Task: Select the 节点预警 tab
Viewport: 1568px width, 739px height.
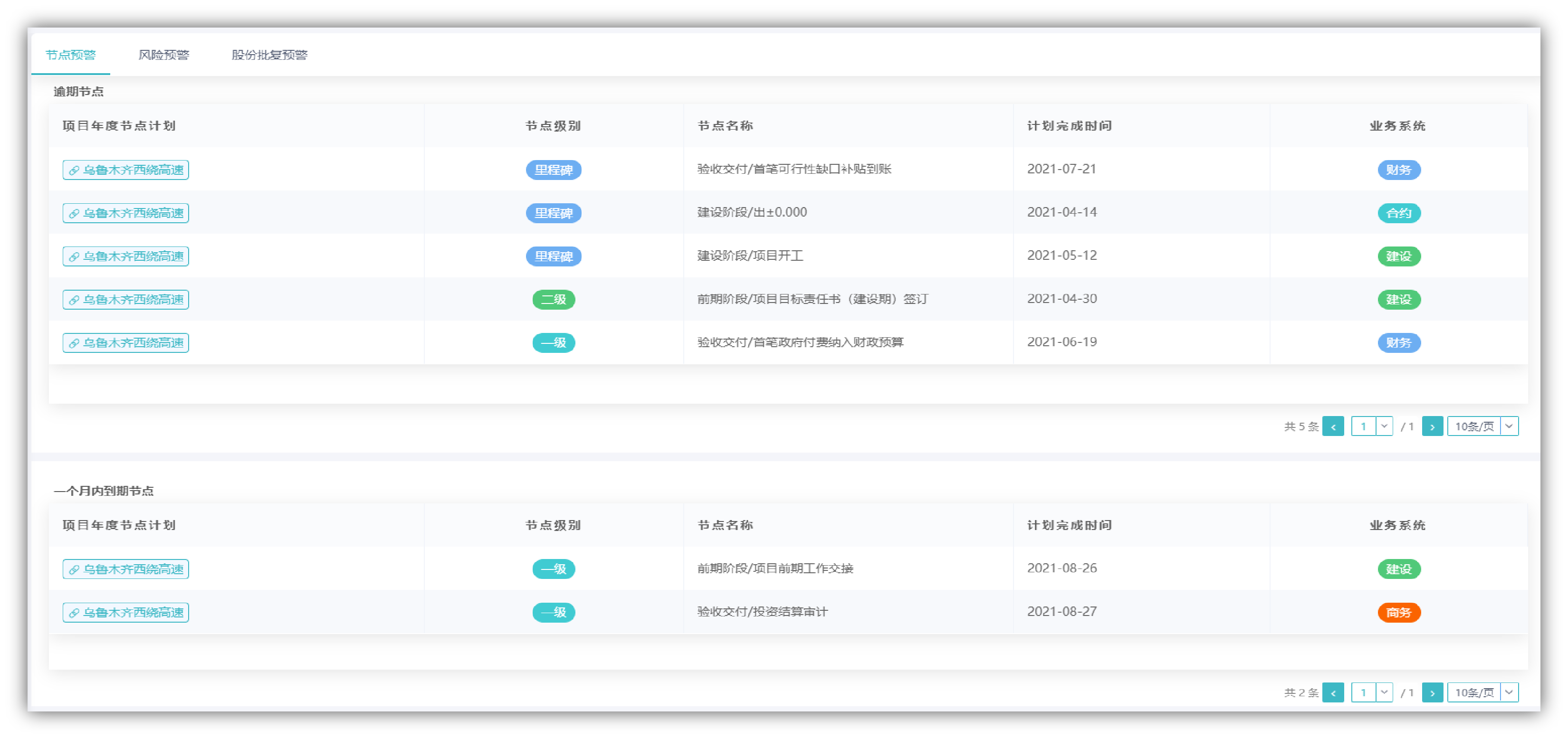Action: click(71, 55)
